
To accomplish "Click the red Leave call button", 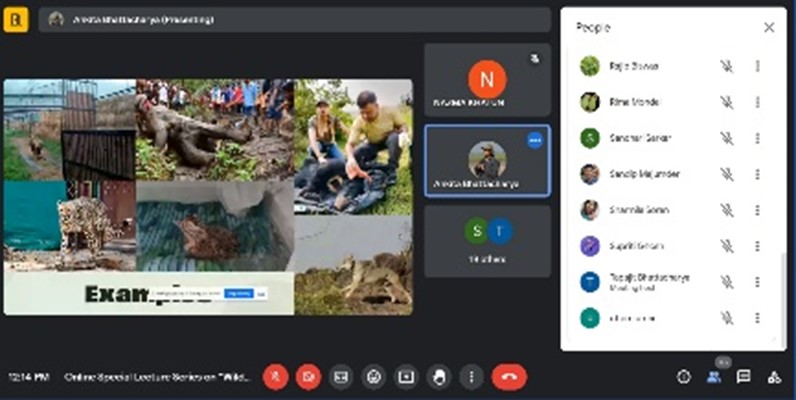I will tap(509, 377).
